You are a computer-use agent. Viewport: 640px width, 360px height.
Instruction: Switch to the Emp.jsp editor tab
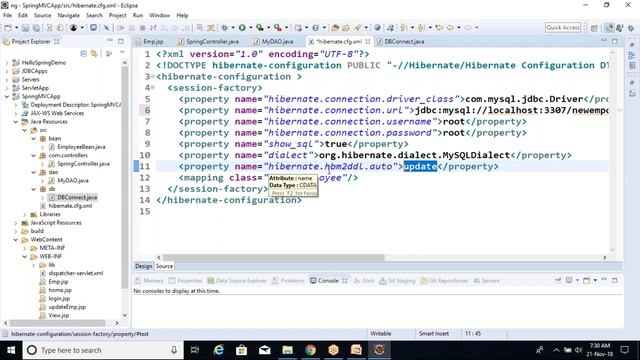click(x=150, y=42)
